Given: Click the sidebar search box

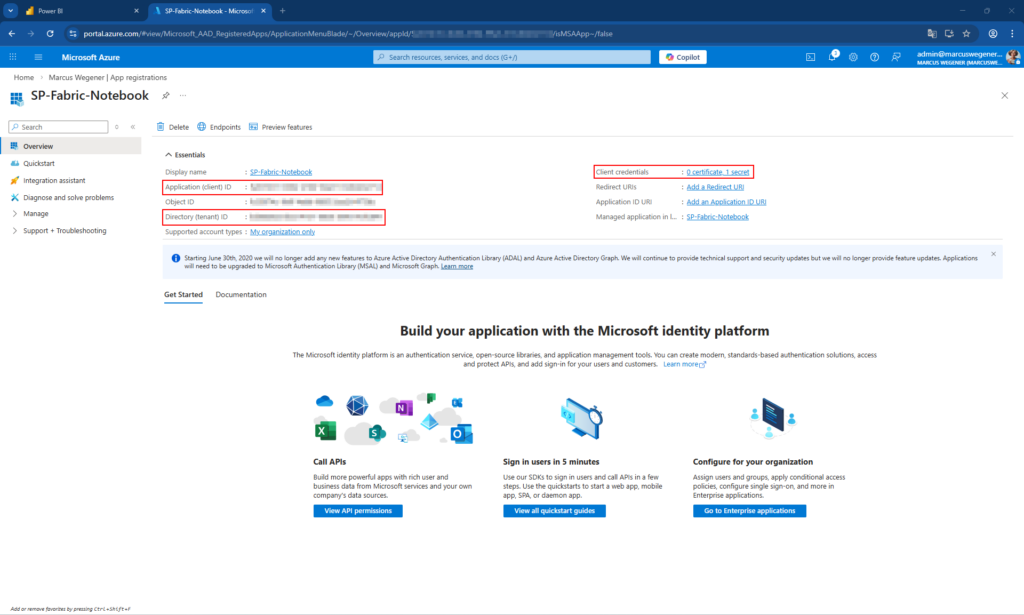Looking at the screenshot, I should pos(57,127).
